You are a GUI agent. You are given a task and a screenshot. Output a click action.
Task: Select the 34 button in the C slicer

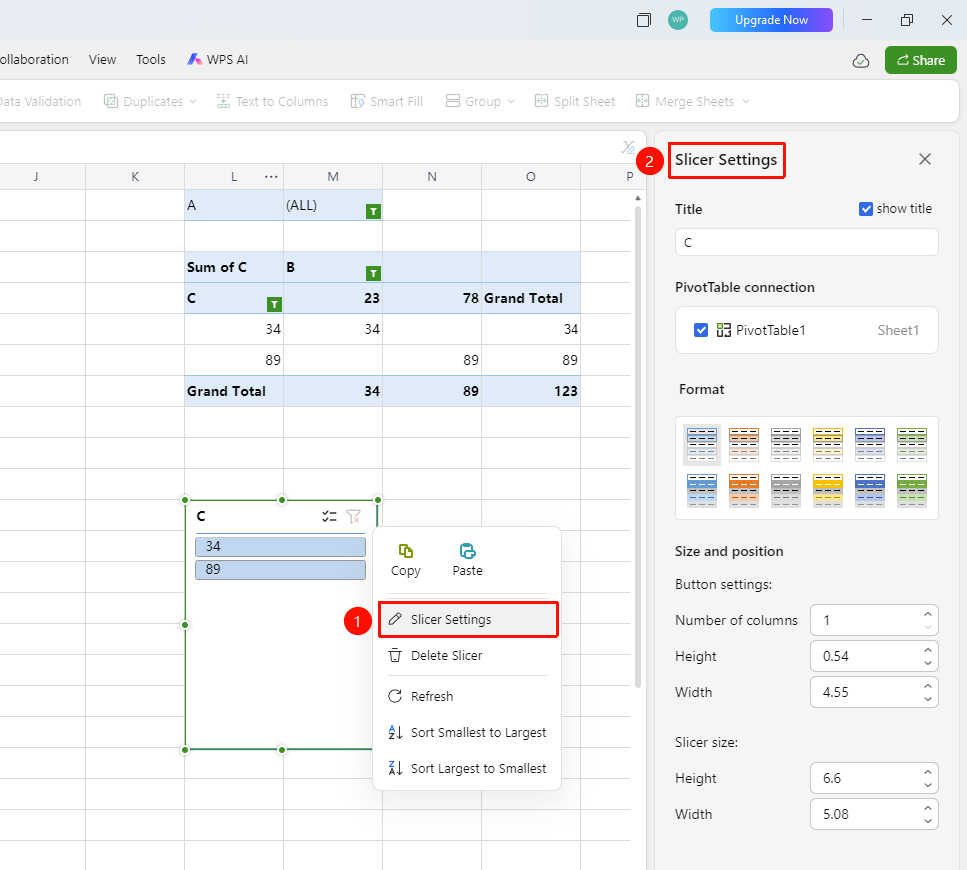click(x=281, y=547)
